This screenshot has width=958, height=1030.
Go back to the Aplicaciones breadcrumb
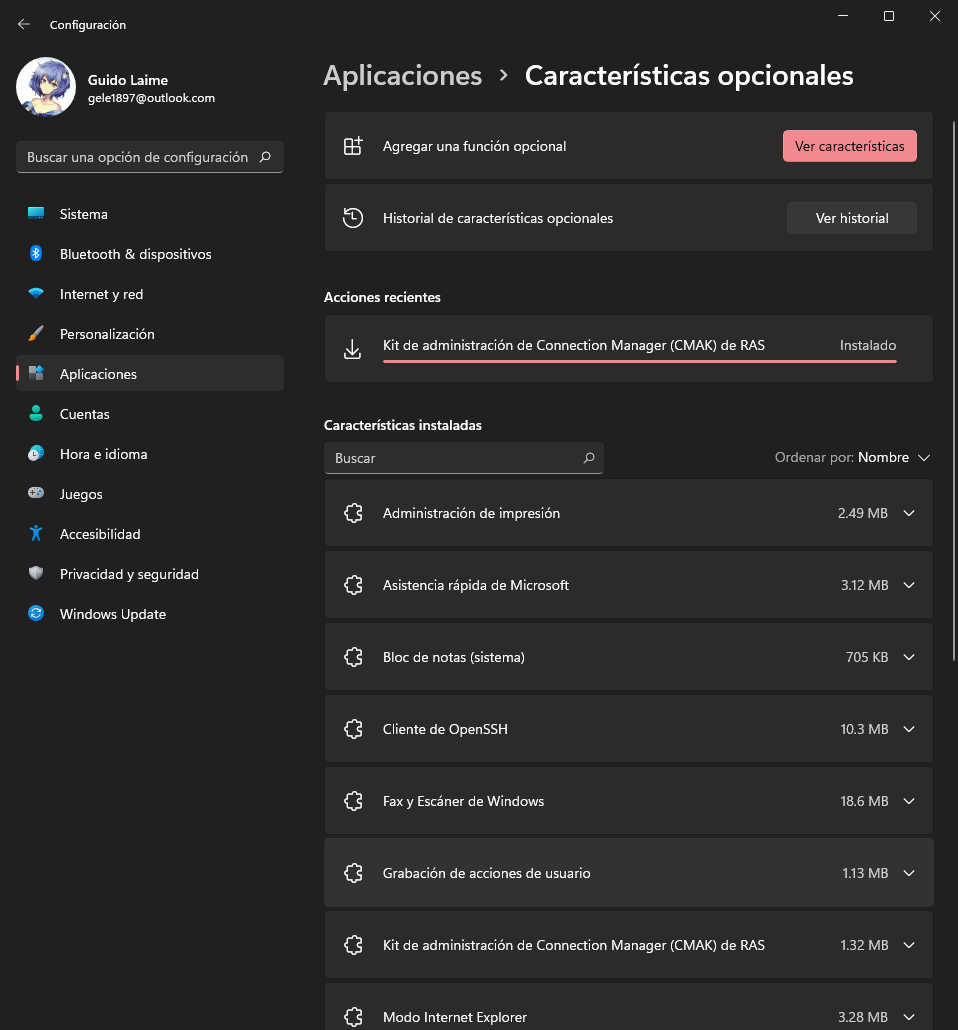pos(403,76)
